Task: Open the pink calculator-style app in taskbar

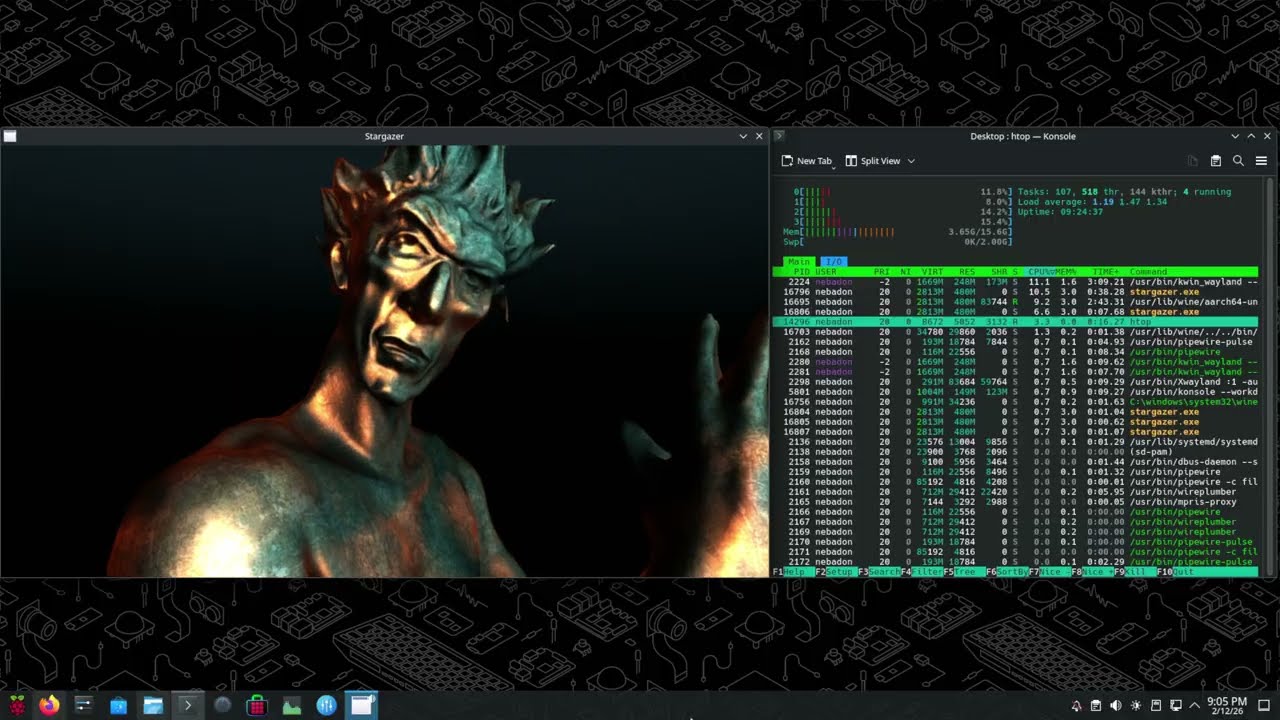Action: click(x=257, y=705)
